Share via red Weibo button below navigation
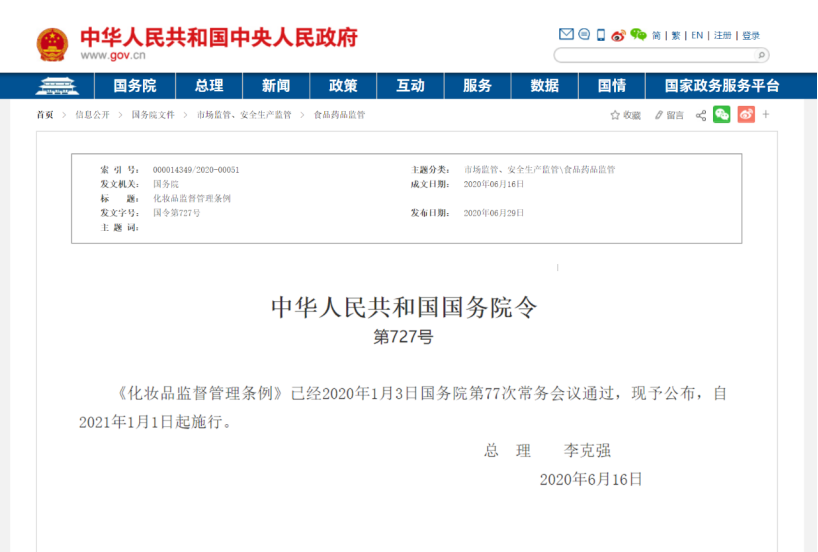Image resolution: width=818 pixels, height=552 pixels. [x=746, y=115]
